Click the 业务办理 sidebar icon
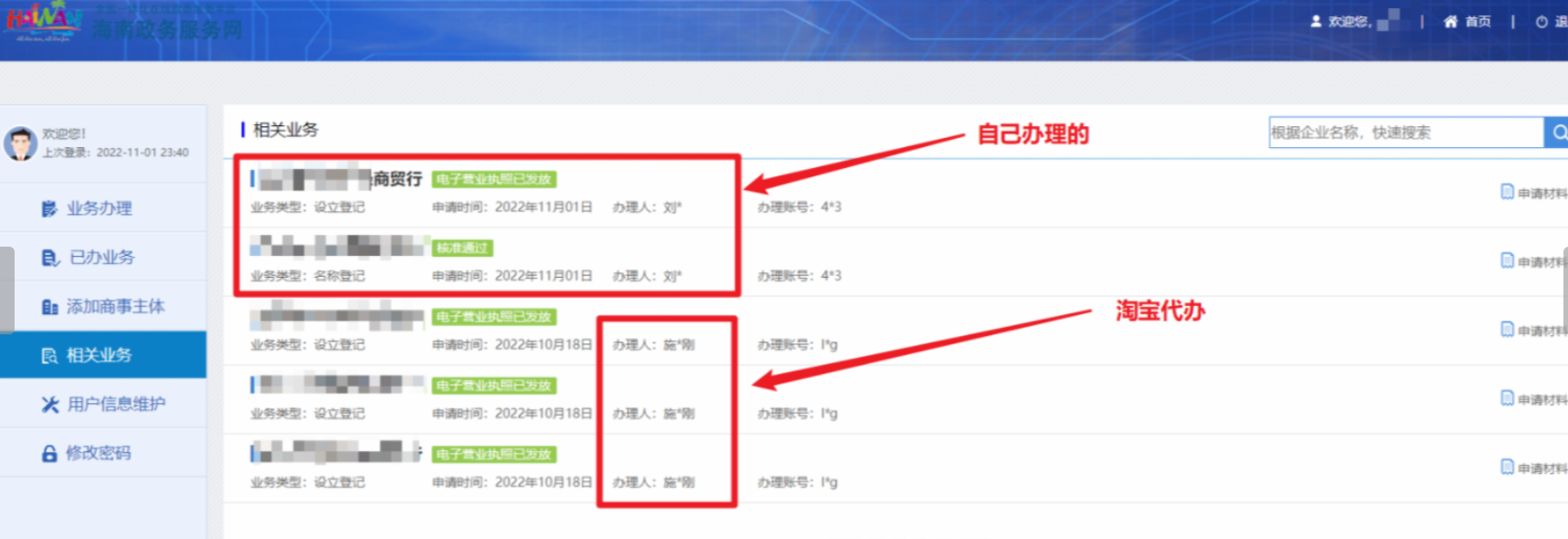Image resolution: width=1568 pixels, height=539 pixels. point(49,209)
